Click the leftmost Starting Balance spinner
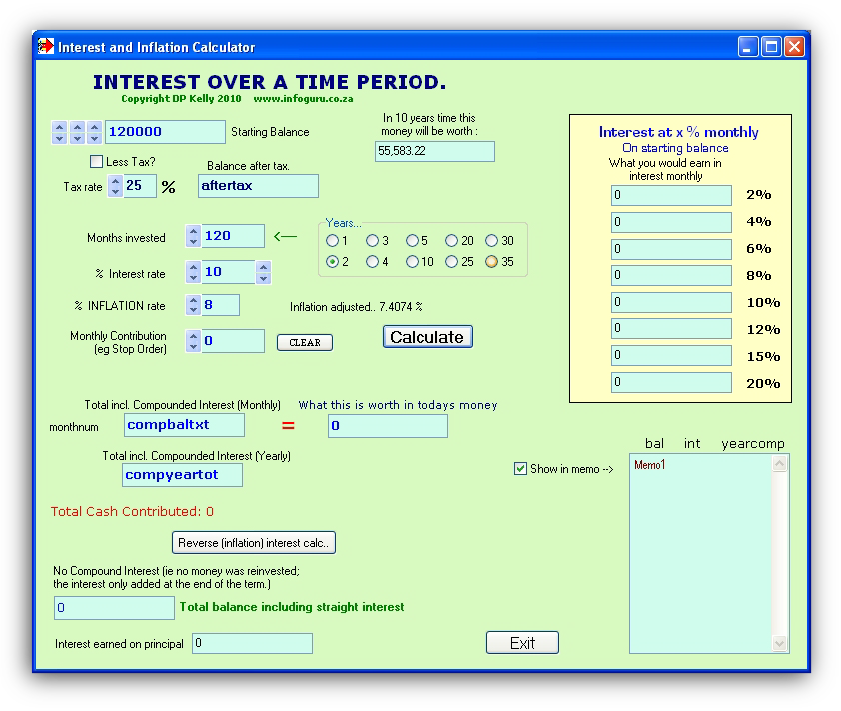Image resolution: width=841 pixels, height=711 pixels. [x=59, y=132]
